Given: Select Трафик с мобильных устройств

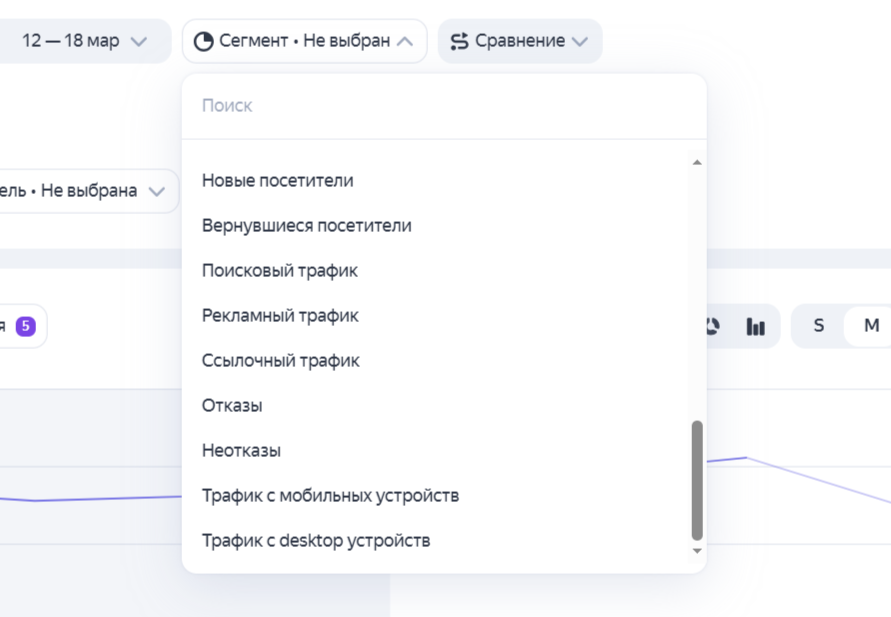Looking at the screenshot, I should coord(331,494).
